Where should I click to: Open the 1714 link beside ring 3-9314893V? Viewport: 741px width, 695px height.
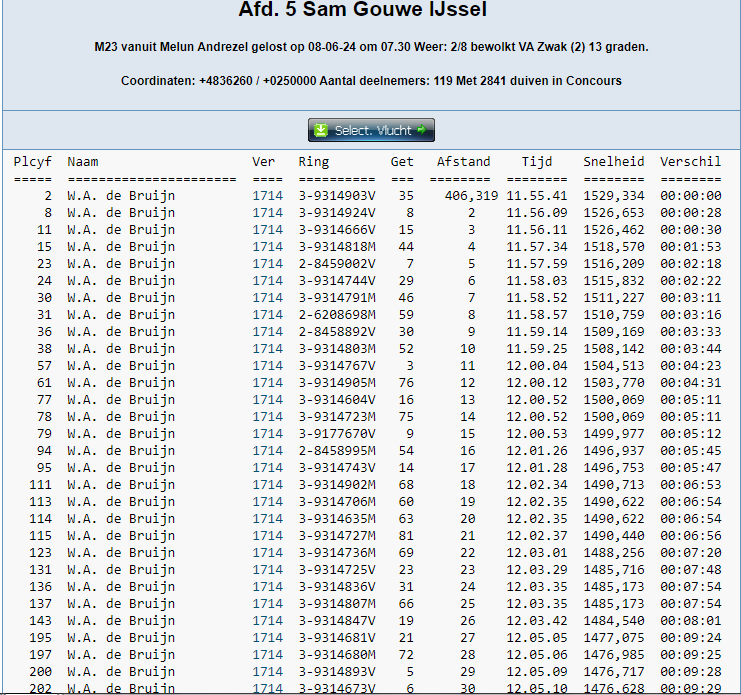click(267, 672)
